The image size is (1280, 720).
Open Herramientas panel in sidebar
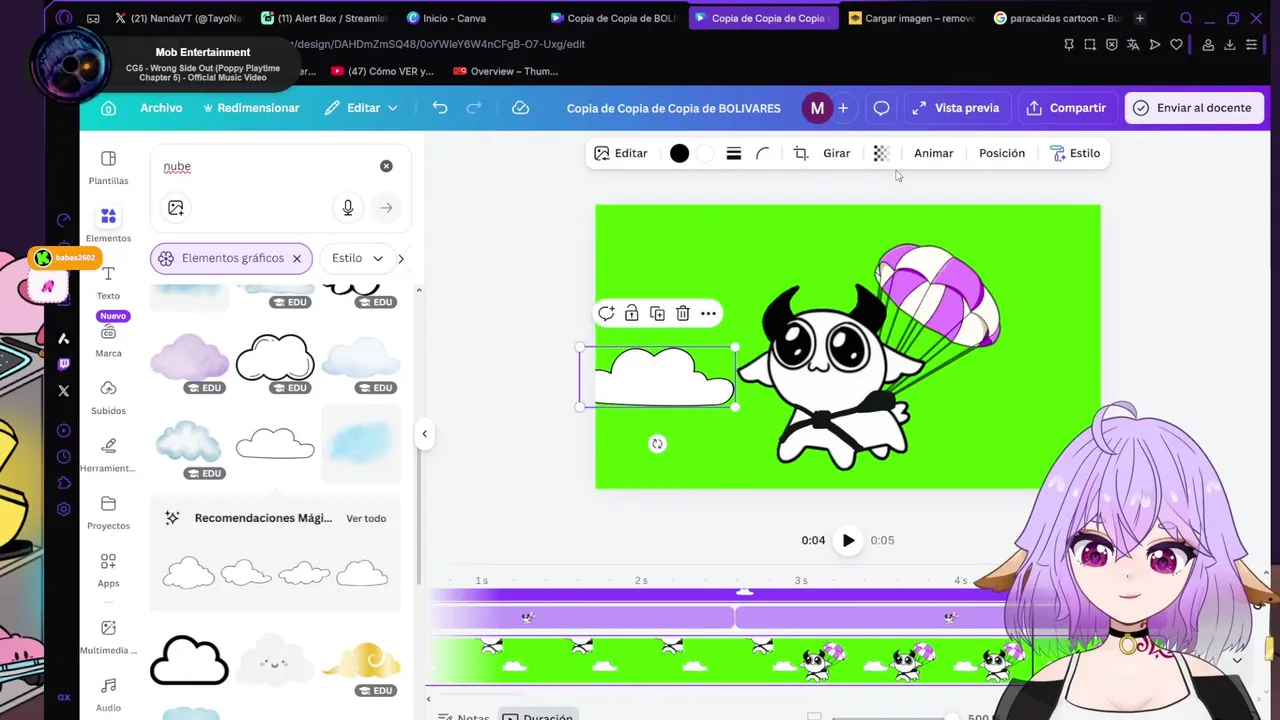pyautogui.click(x=108, y=455)
